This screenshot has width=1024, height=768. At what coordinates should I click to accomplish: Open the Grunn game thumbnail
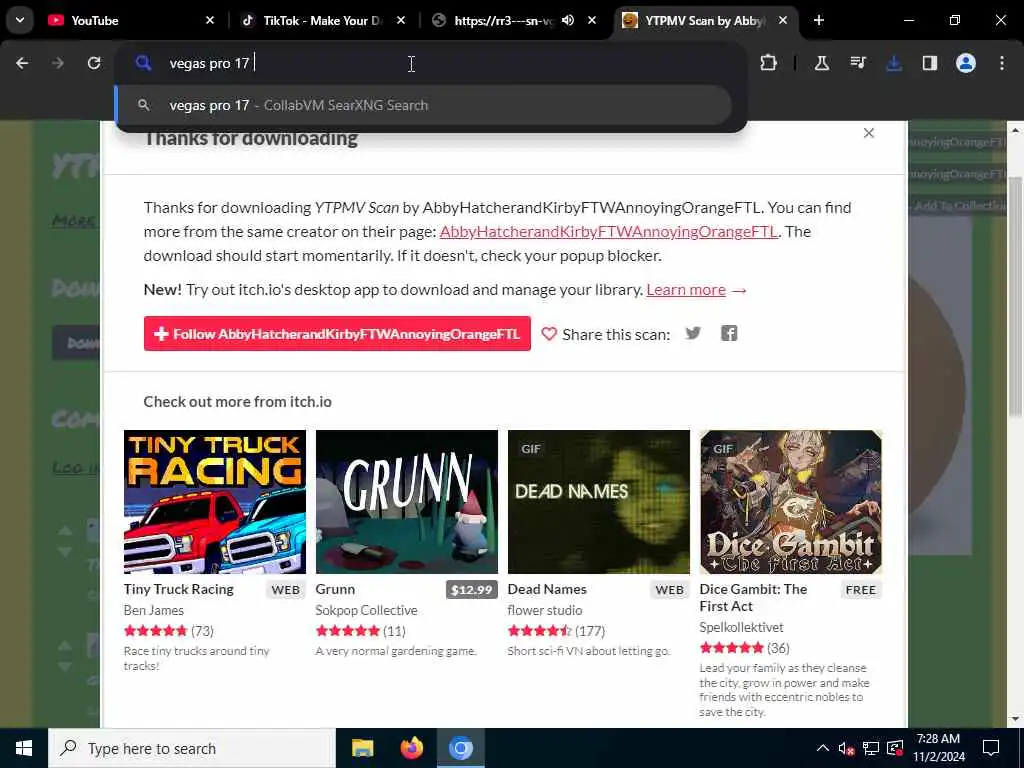click(406, 502)
